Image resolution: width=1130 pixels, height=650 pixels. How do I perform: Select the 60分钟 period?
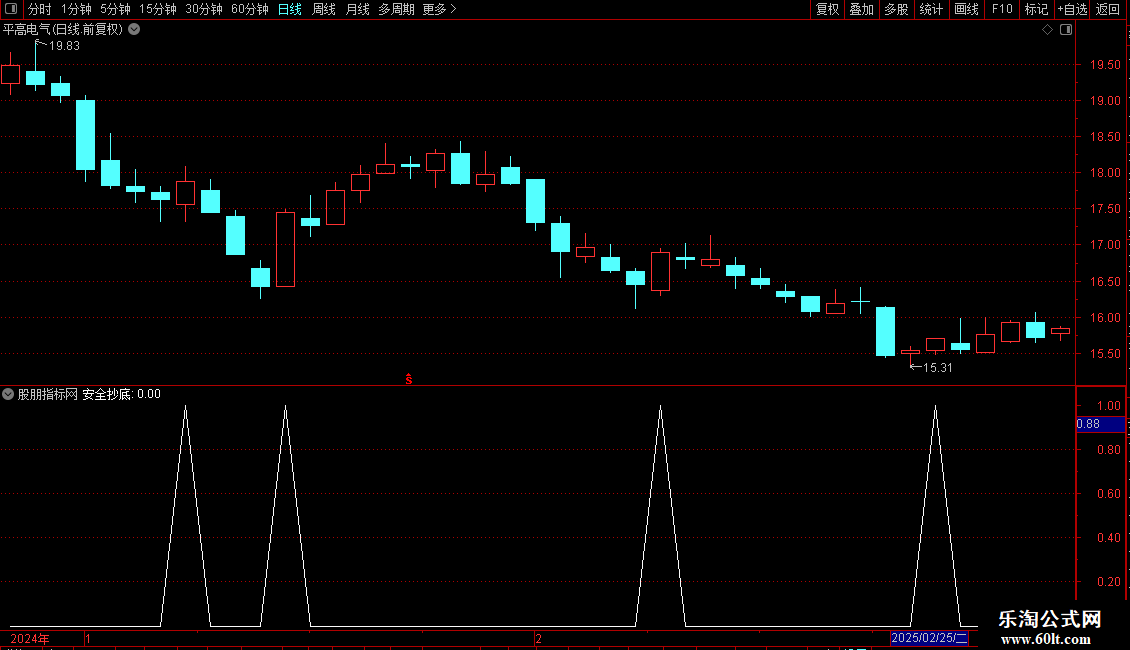[249, 9]
